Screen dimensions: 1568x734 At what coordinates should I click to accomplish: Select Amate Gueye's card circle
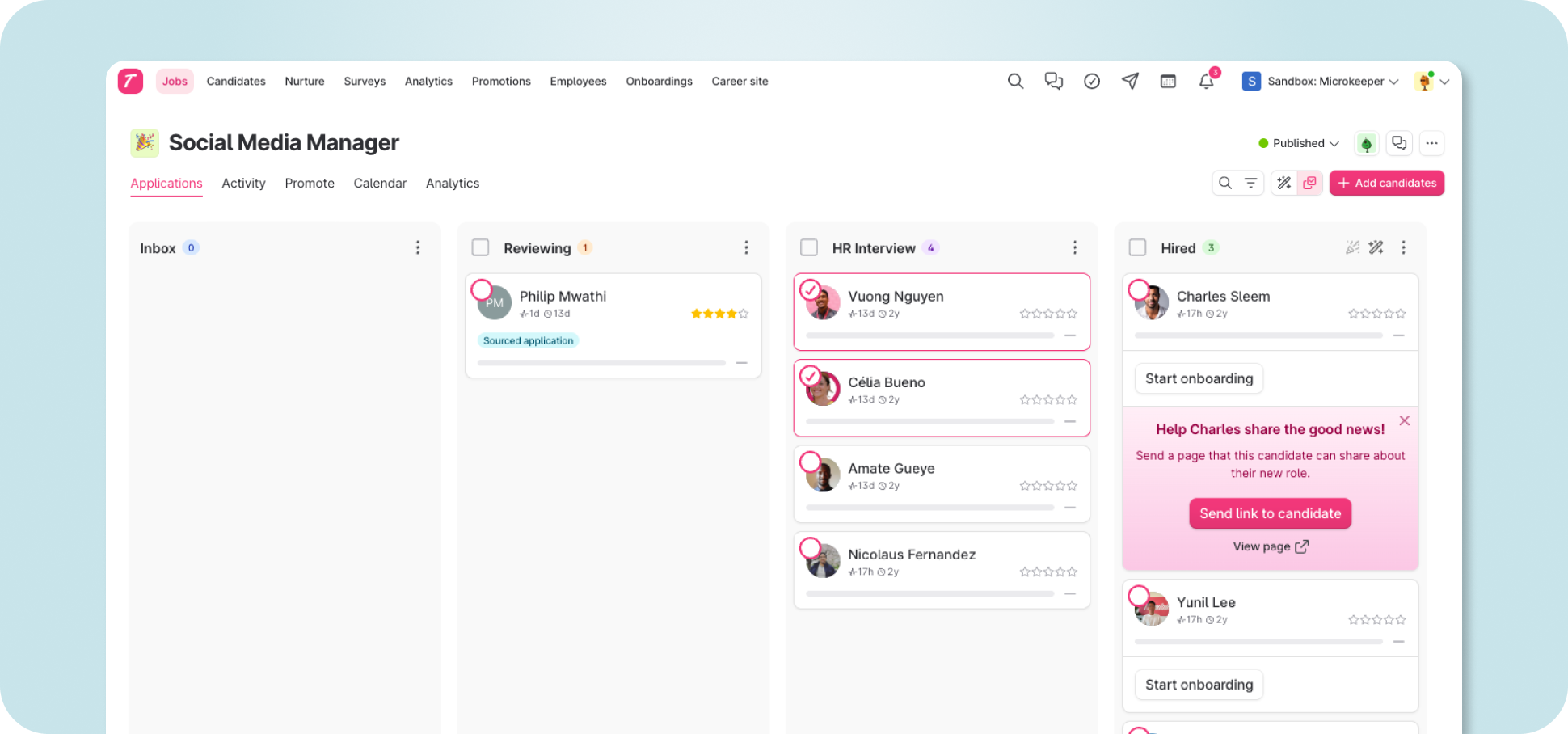pyautogui.click(x=810, y=462)
